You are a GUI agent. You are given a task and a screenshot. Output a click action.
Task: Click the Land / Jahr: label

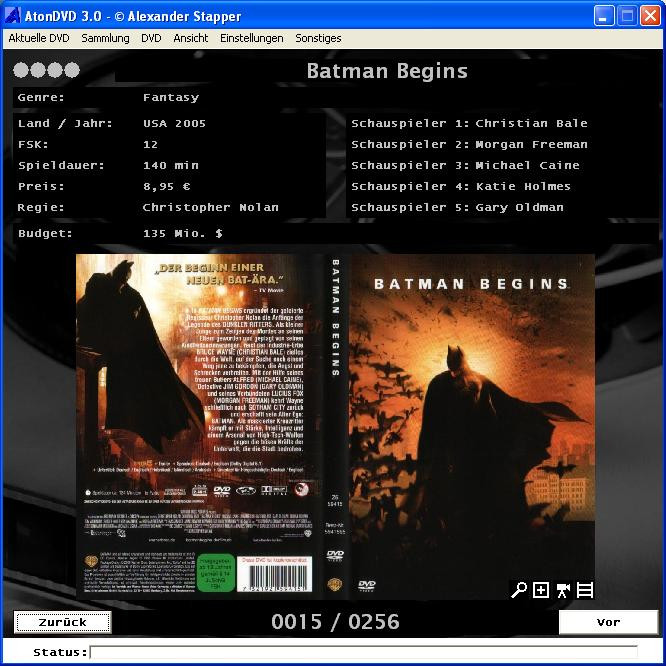(x=65, y=124)
